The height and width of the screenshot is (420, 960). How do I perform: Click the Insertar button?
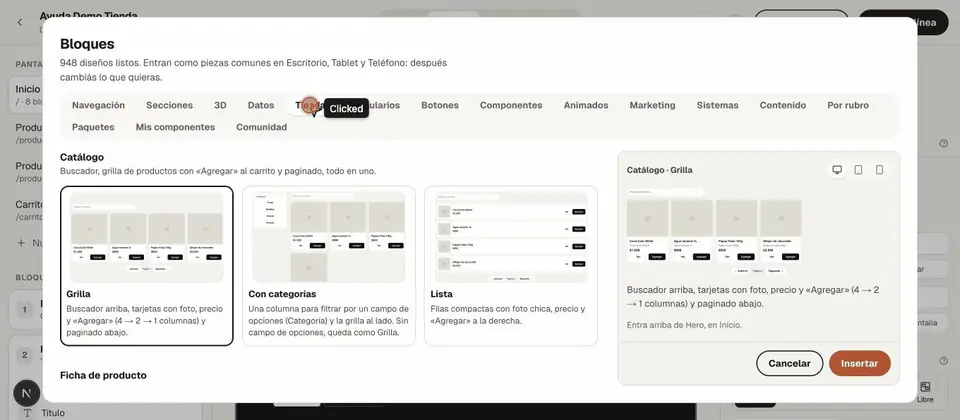(x=860, y=363)
